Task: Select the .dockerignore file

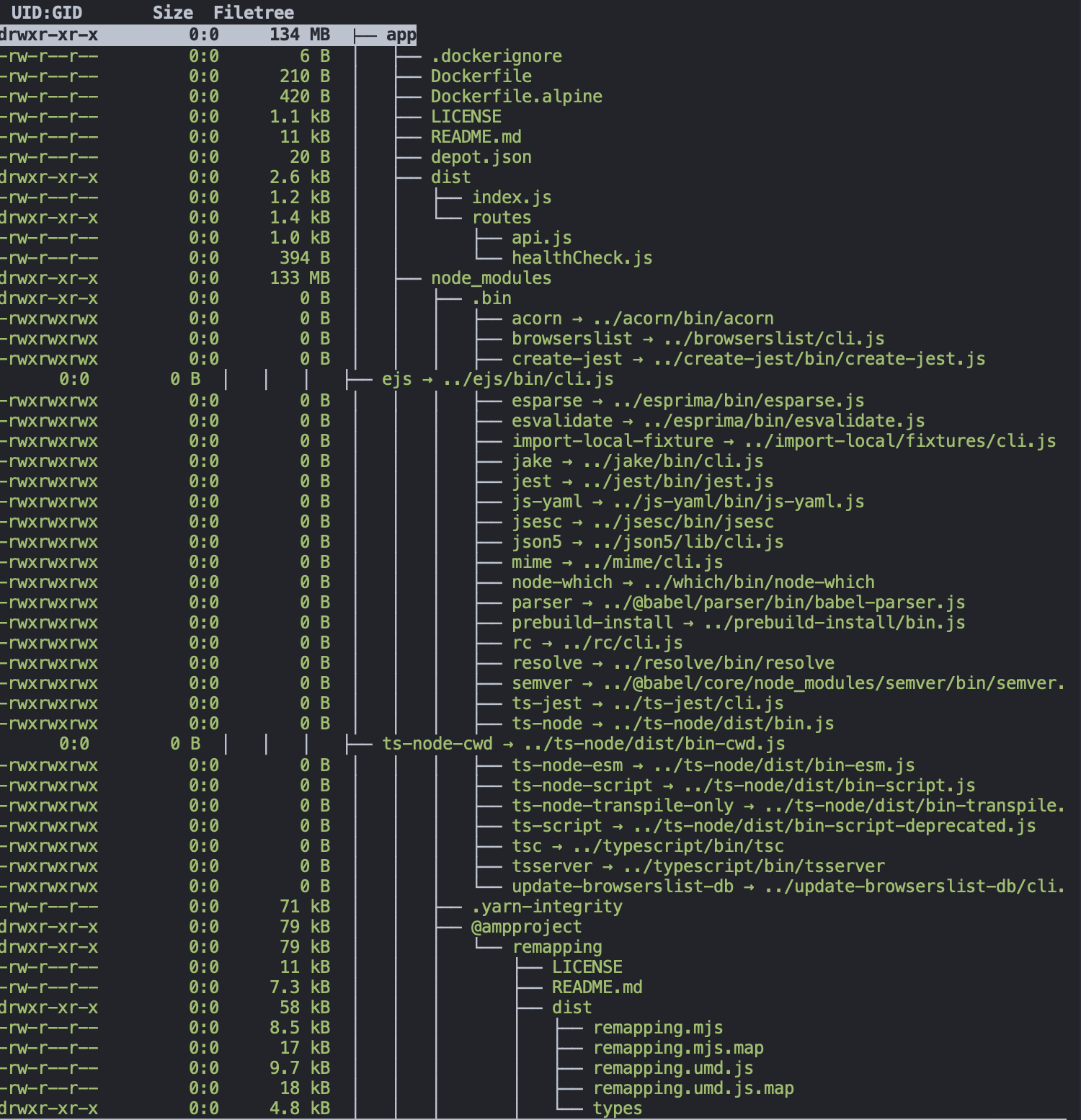Action: (x=496, y=56)
